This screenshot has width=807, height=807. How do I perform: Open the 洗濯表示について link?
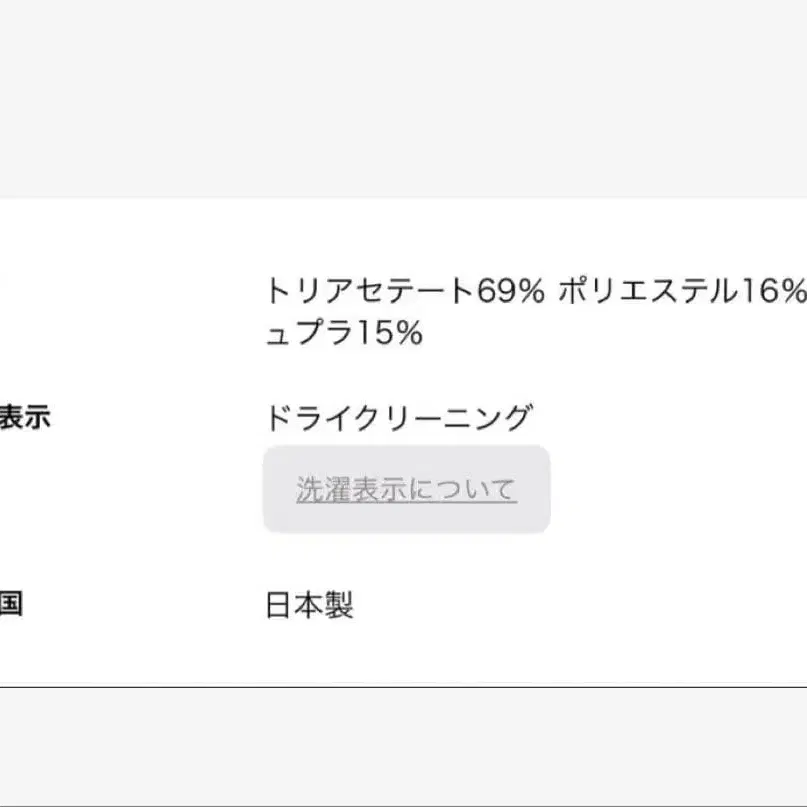(406, 489)
